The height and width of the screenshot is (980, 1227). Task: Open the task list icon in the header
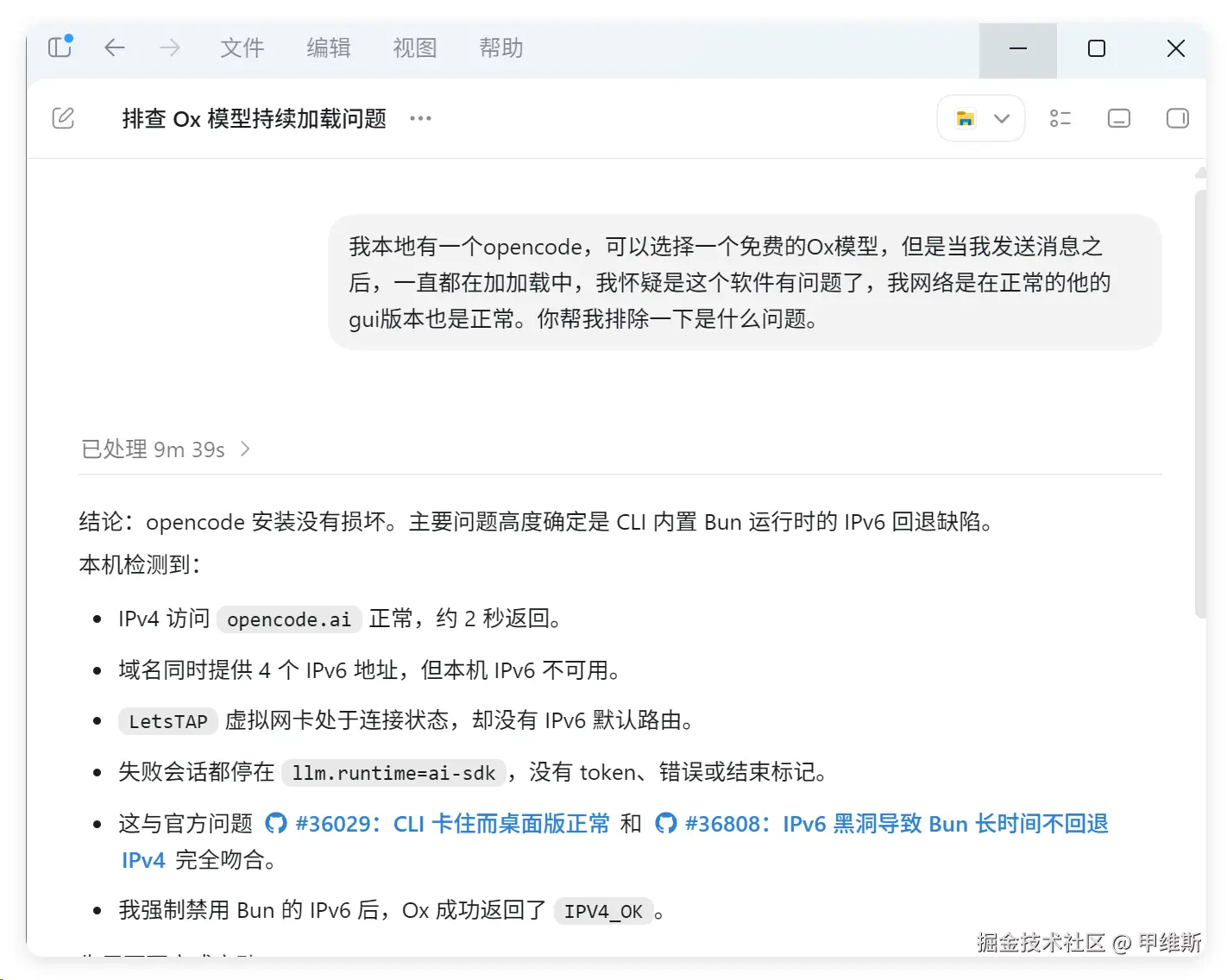[1060, 118]
